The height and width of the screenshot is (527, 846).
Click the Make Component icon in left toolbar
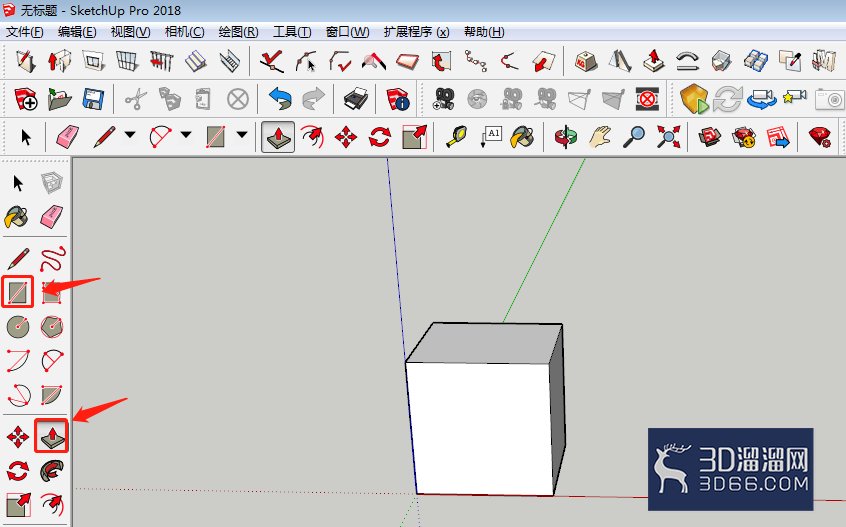[x=52, y=183]
